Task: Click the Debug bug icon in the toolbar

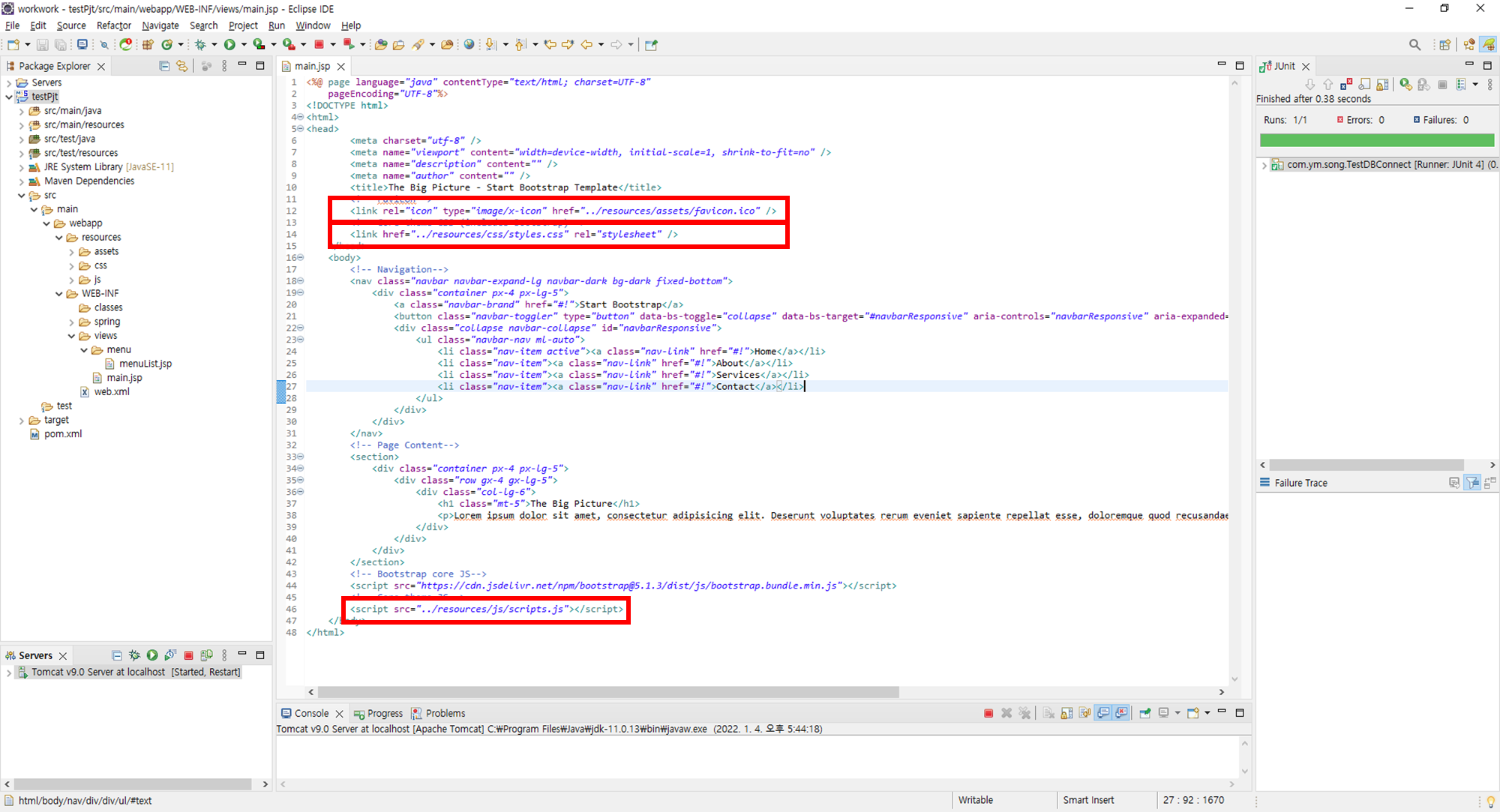Action: [200, 45]
